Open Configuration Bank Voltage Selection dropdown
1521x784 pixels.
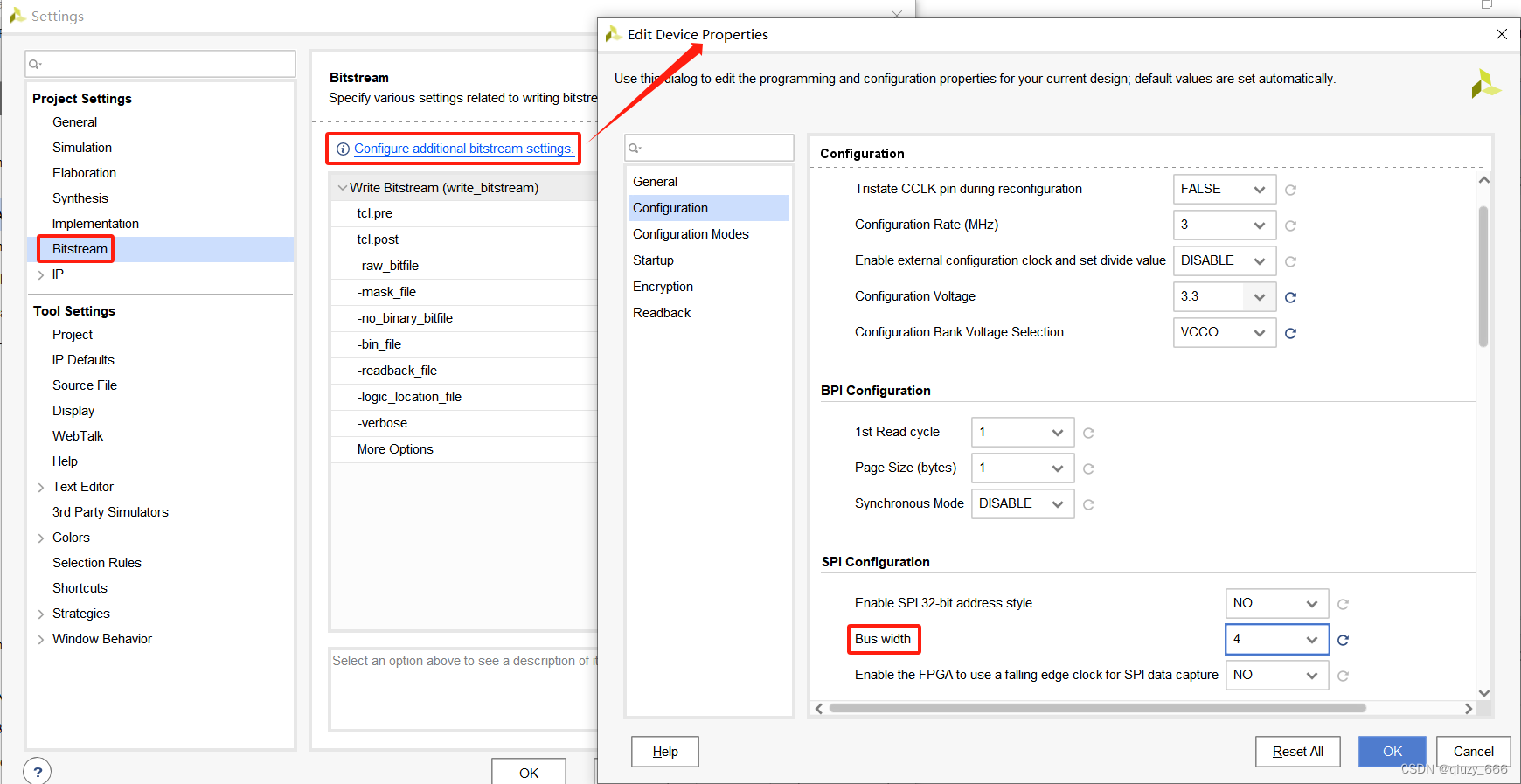(1225, 332)
